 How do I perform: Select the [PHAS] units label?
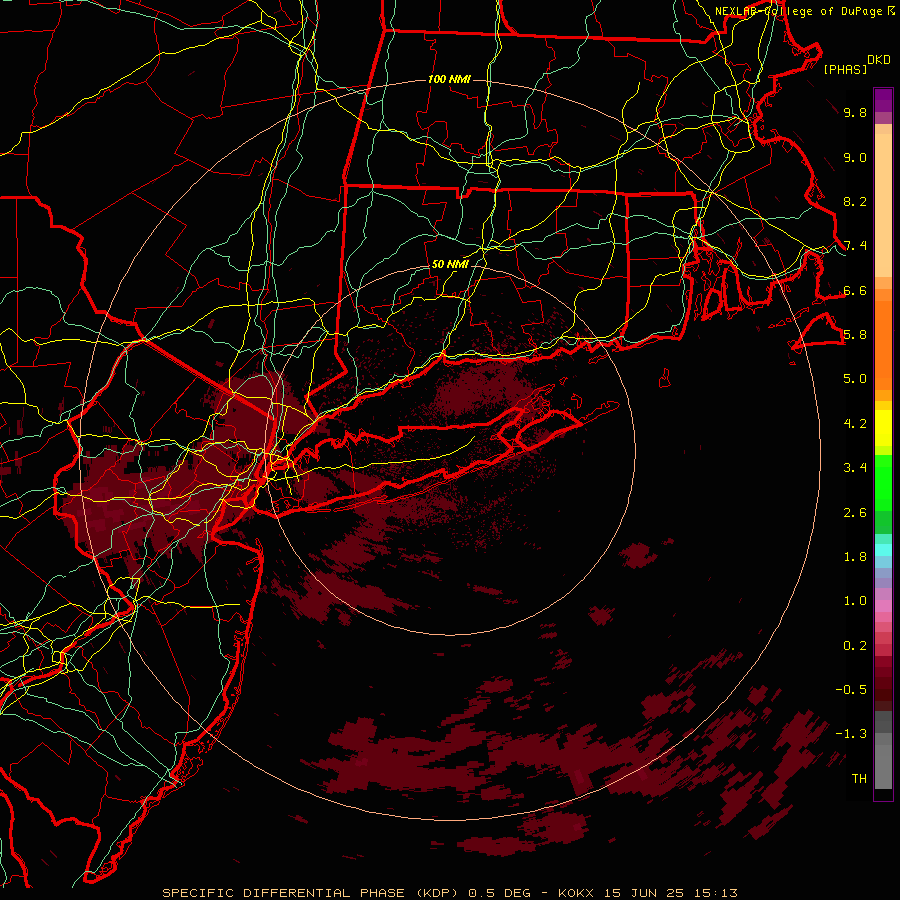tap(844, 69)
